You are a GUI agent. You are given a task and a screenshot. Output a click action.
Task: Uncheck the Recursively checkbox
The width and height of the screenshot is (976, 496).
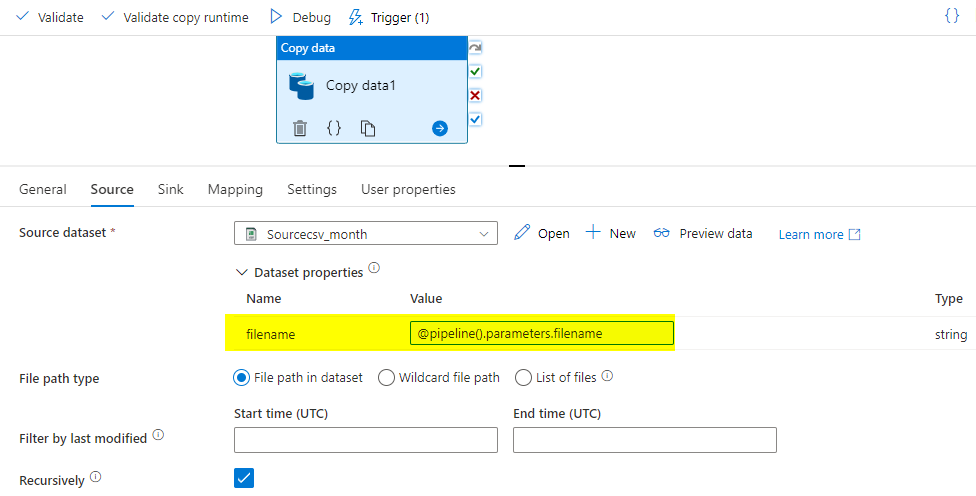tap(244, 478)
